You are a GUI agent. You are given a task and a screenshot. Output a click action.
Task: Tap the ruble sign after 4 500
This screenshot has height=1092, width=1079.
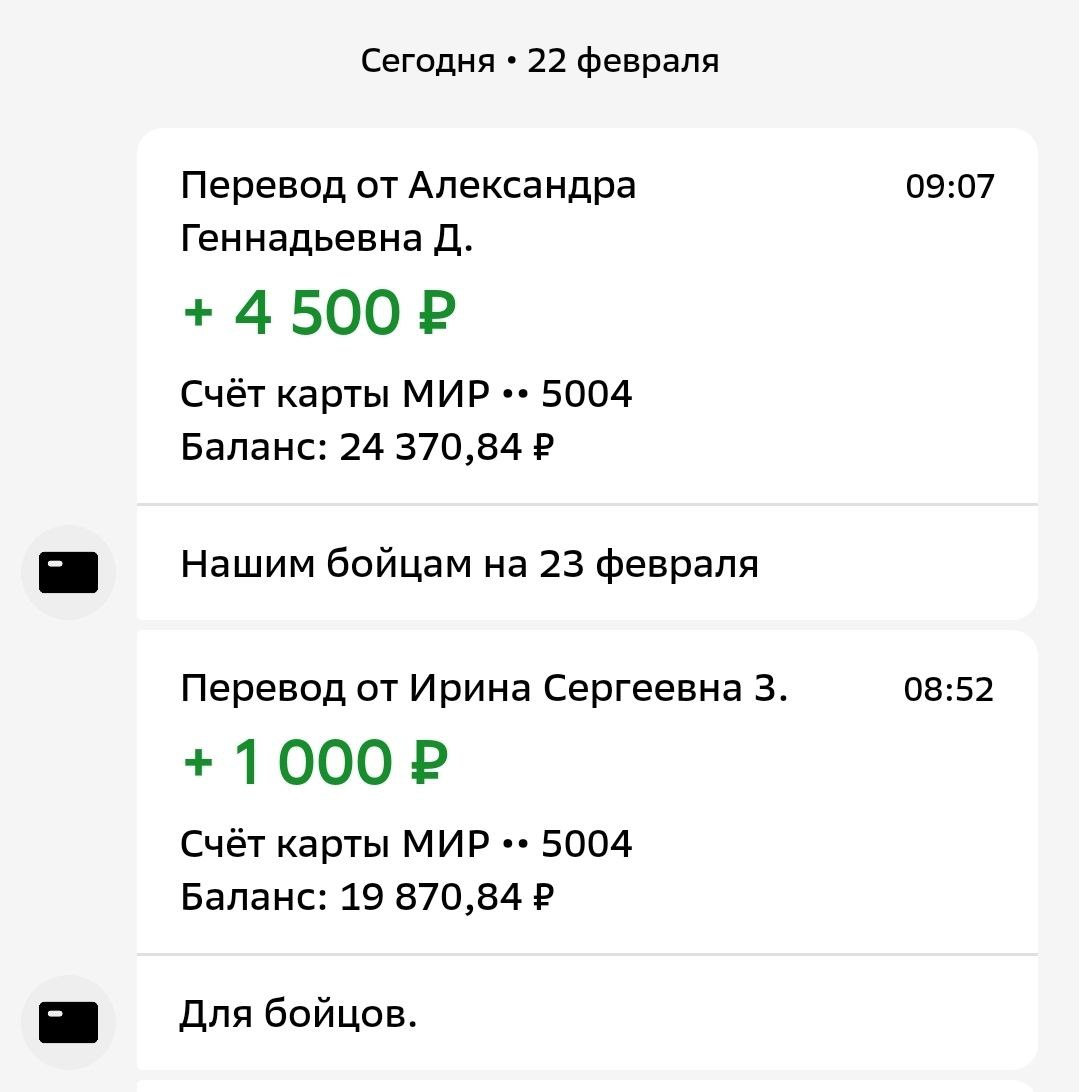(x=434, y=312)
